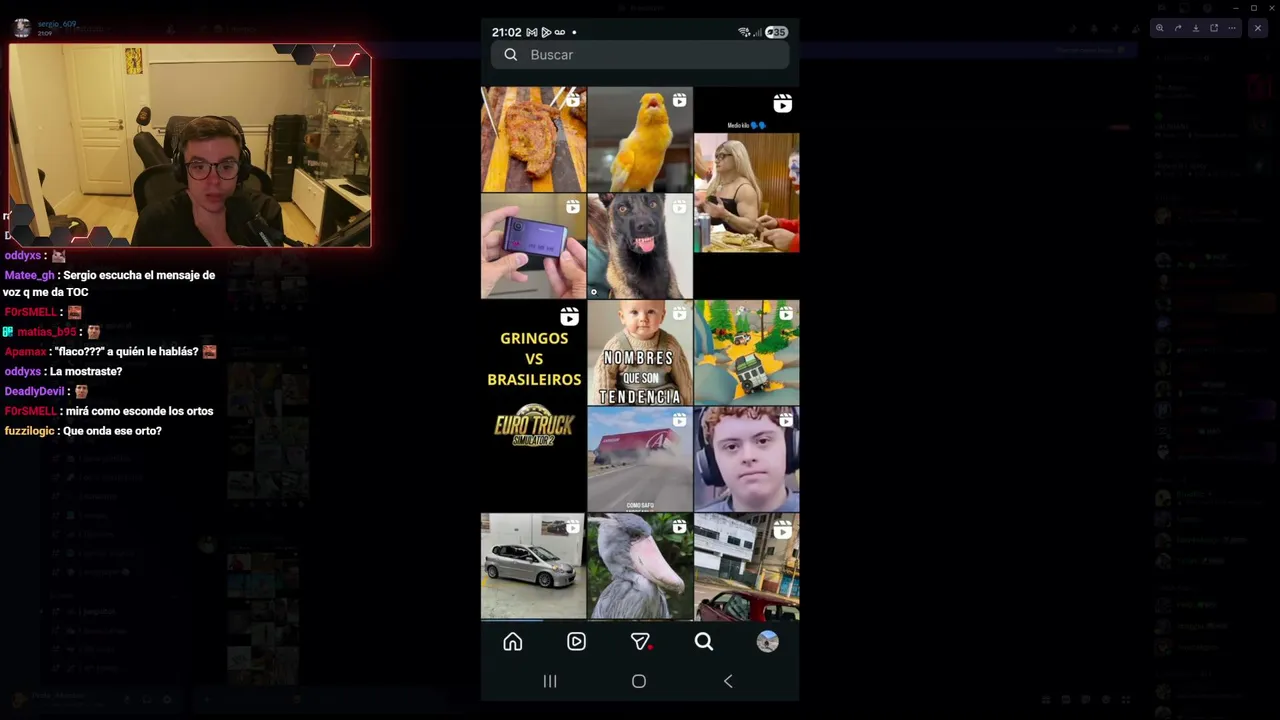Click fuzzilogic chat username
Image resolution: width=1280 pixels, height=720 pixels.
(x=29, y=431)
